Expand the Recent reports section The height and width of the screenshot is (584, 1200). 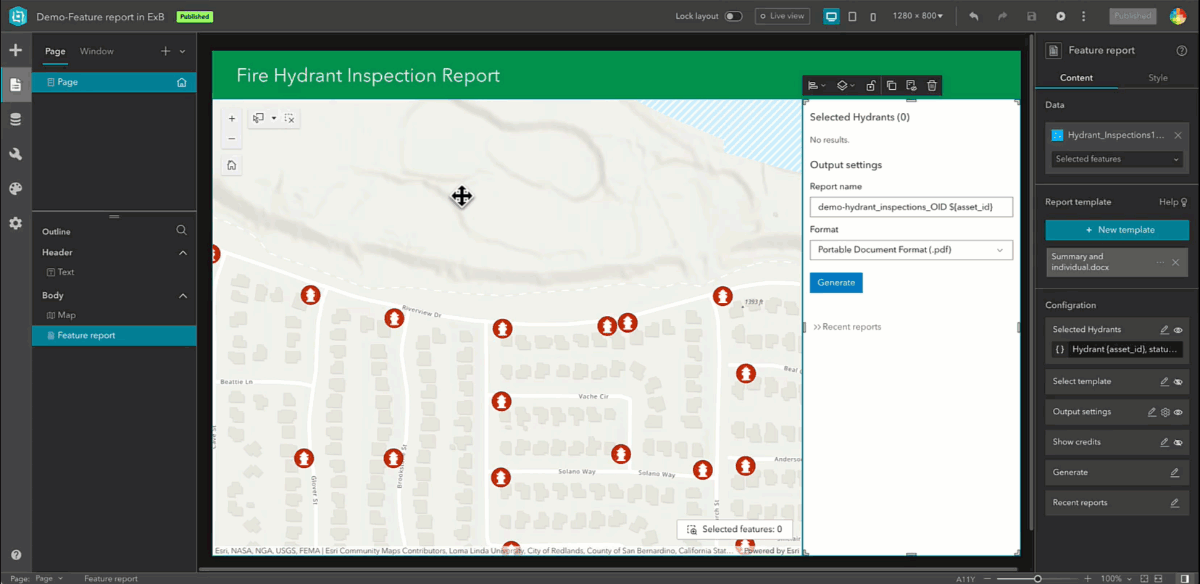(847, 327)
